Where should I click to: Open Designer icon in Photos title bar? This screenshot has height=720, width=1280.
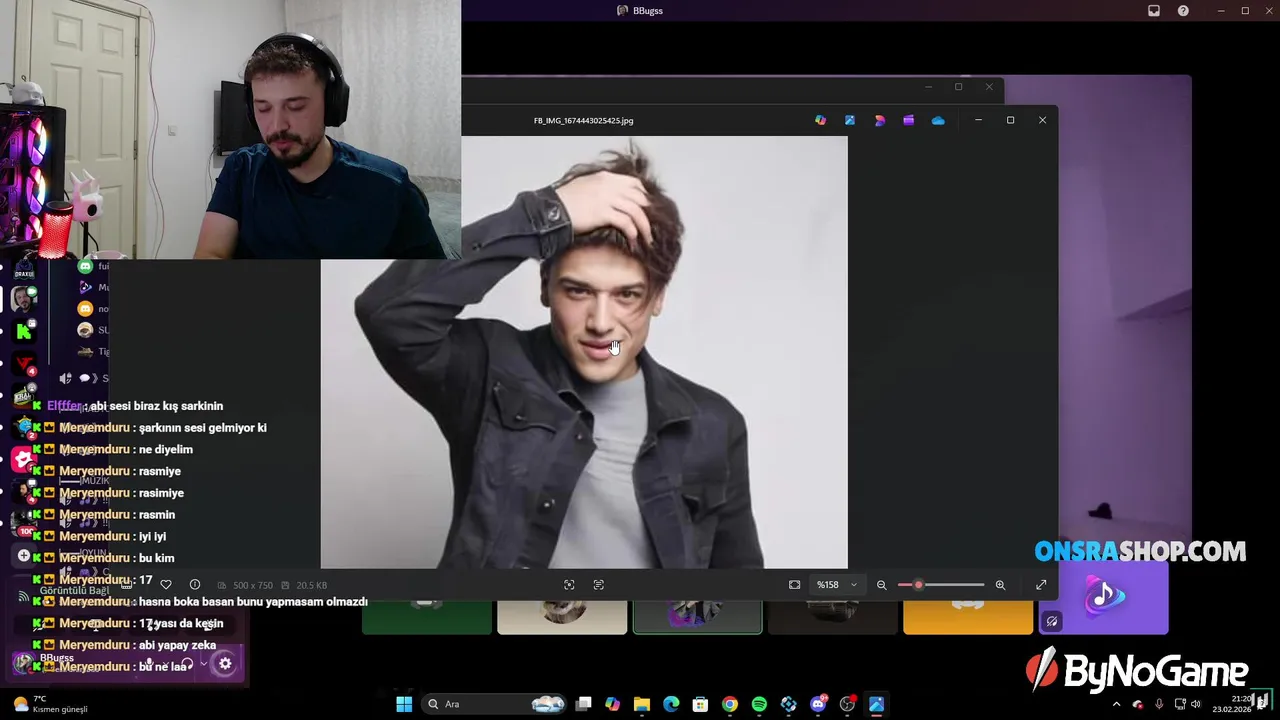pyautogui.click(x=879, y=120)
